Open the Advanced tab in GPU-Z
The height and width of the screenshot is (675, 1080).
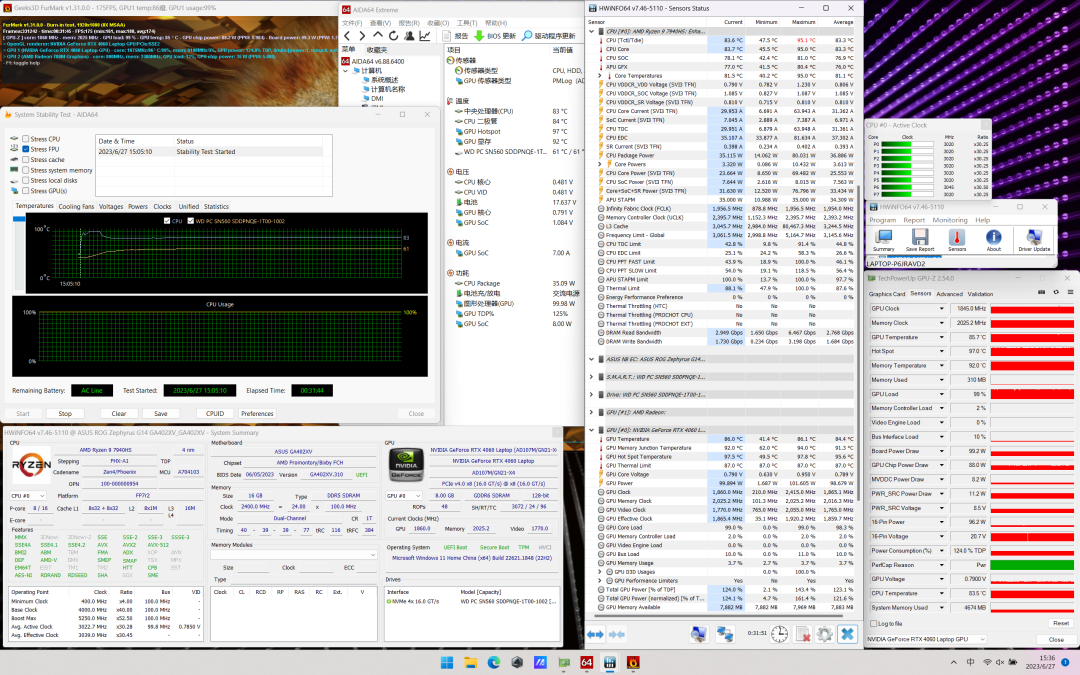[x=949, y=294]
